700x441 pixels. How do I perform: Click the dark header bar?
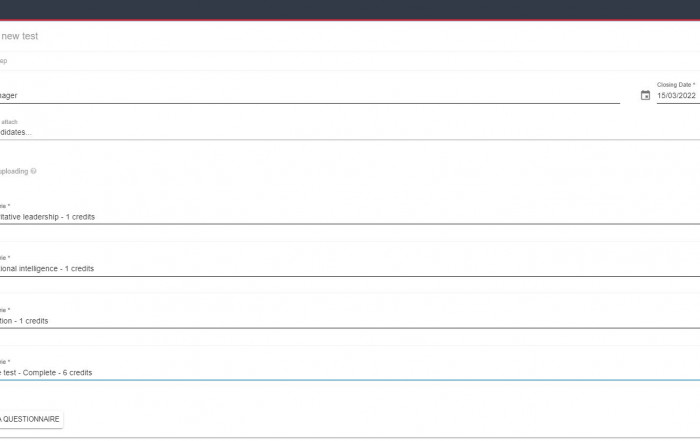(x=350, y=10)
